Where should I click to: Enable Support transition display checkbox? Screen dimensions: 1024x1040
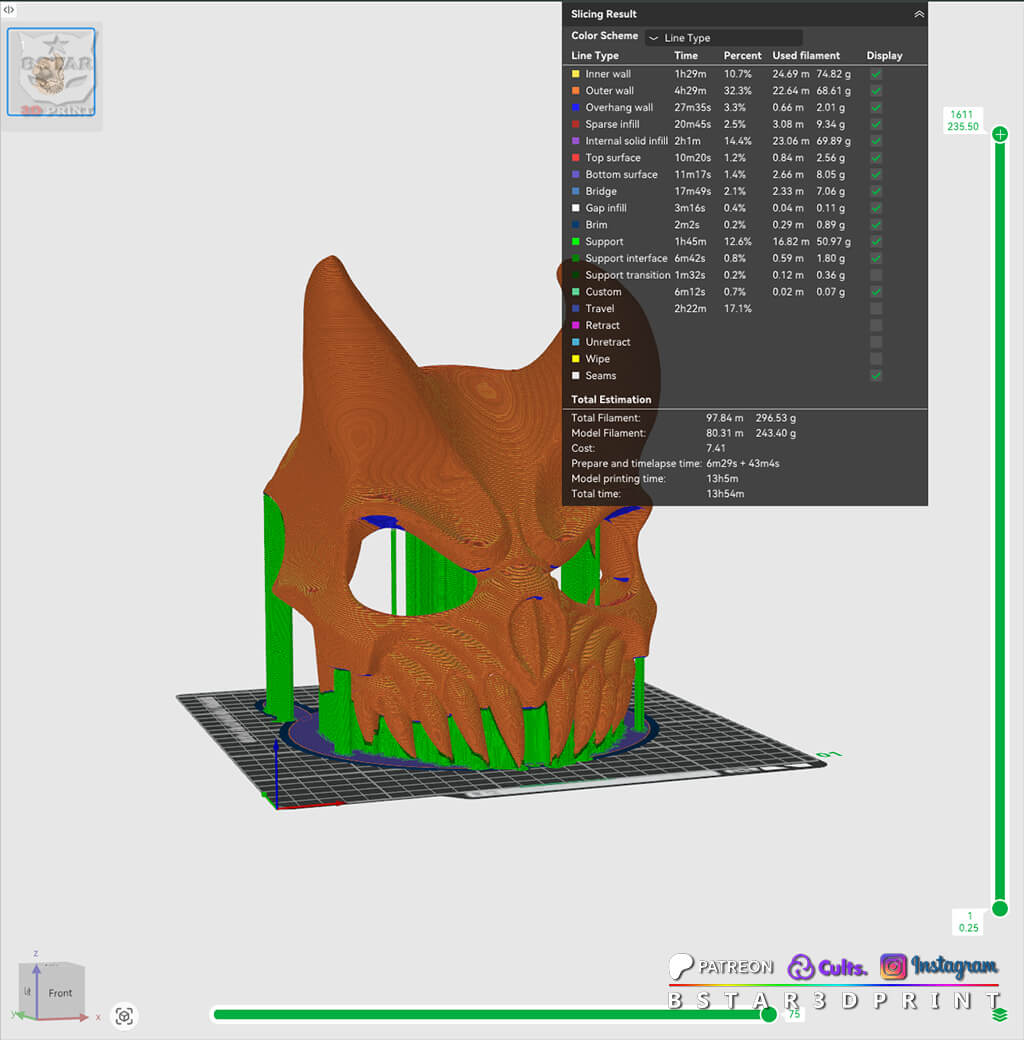[876, 275]
